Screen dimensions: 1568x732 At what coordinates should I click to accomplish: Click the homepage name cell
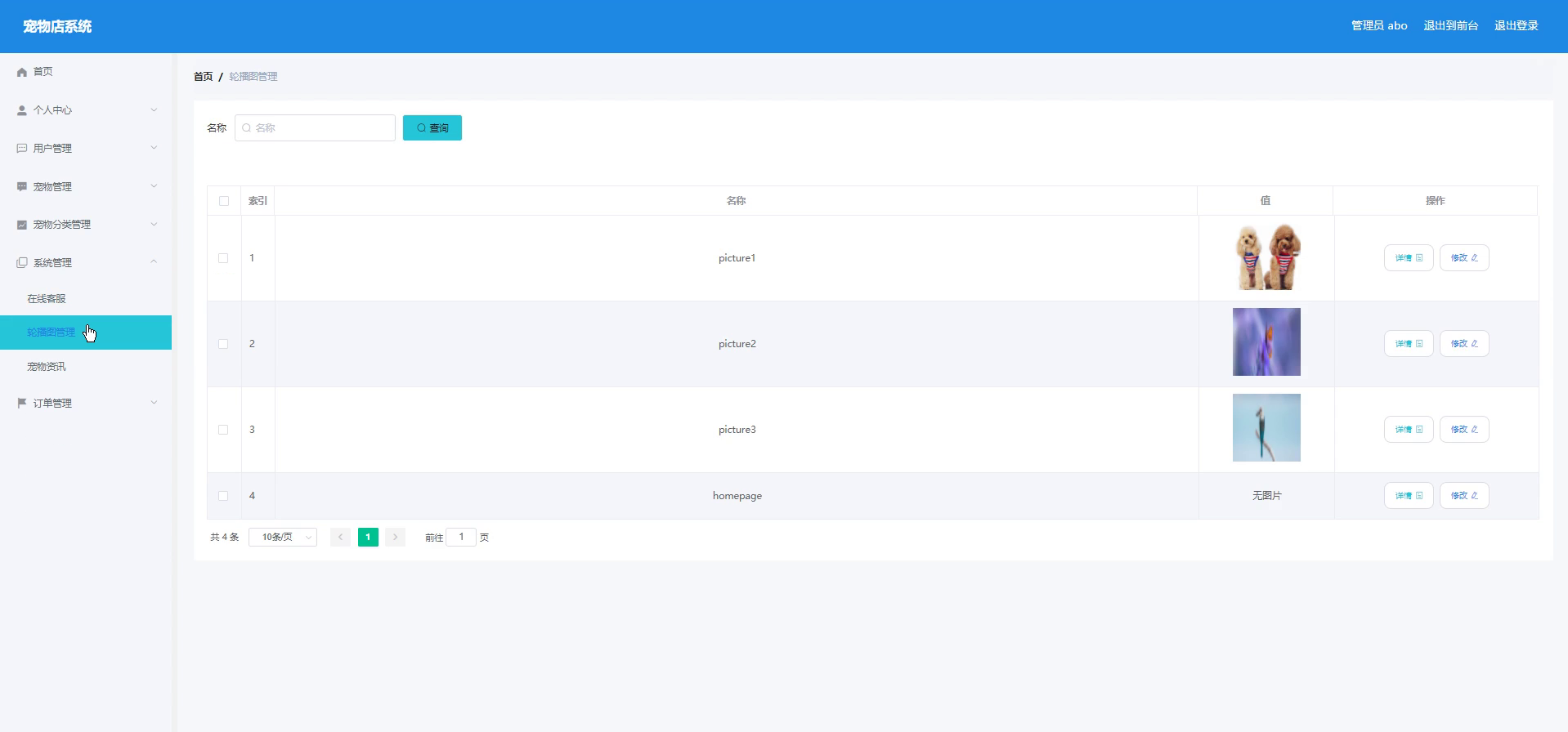(737, 496)
